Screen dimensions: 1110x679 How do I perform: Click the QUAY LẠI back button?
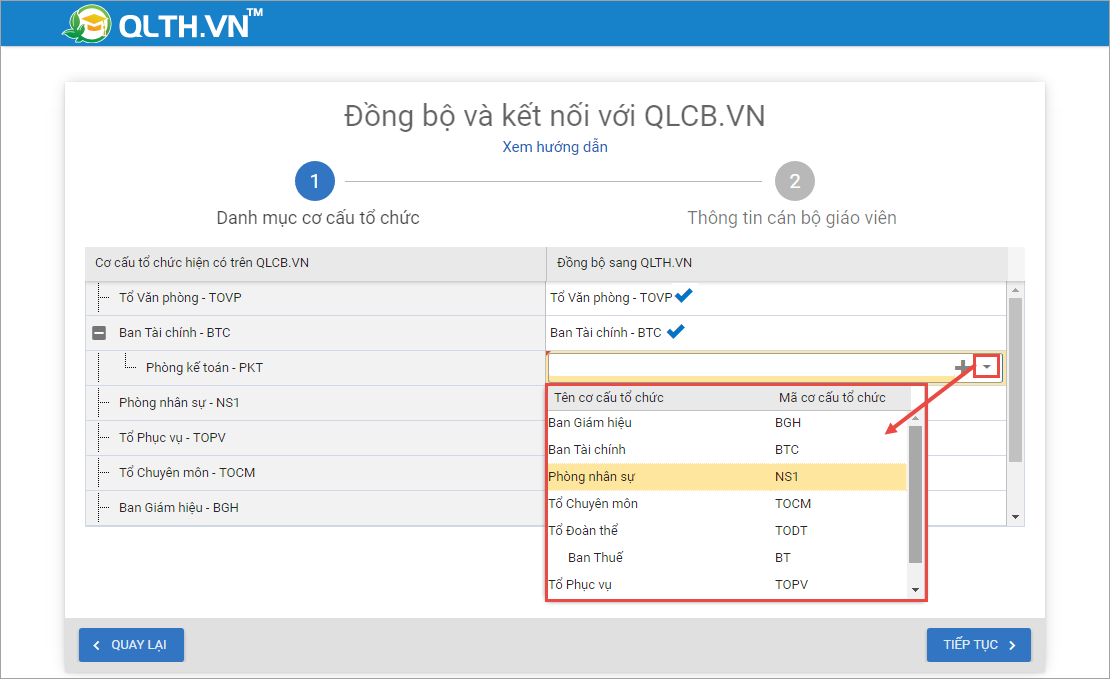pos(131,645)
